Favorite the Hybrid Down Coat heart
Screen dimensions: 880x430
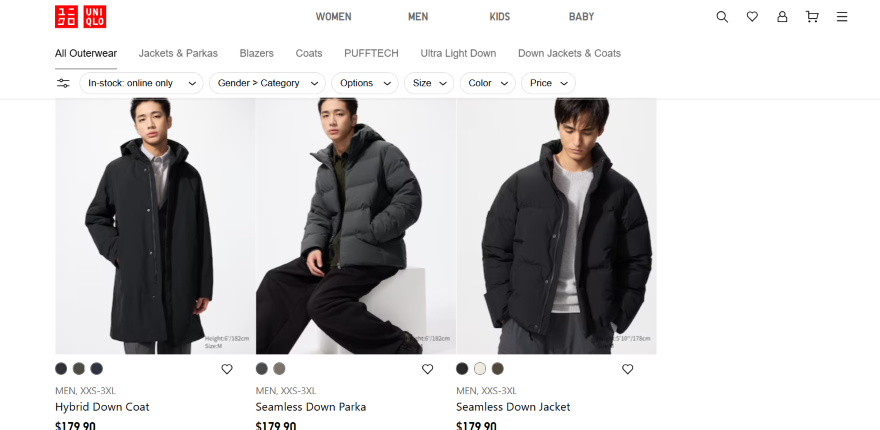click(x=227, y=369)
